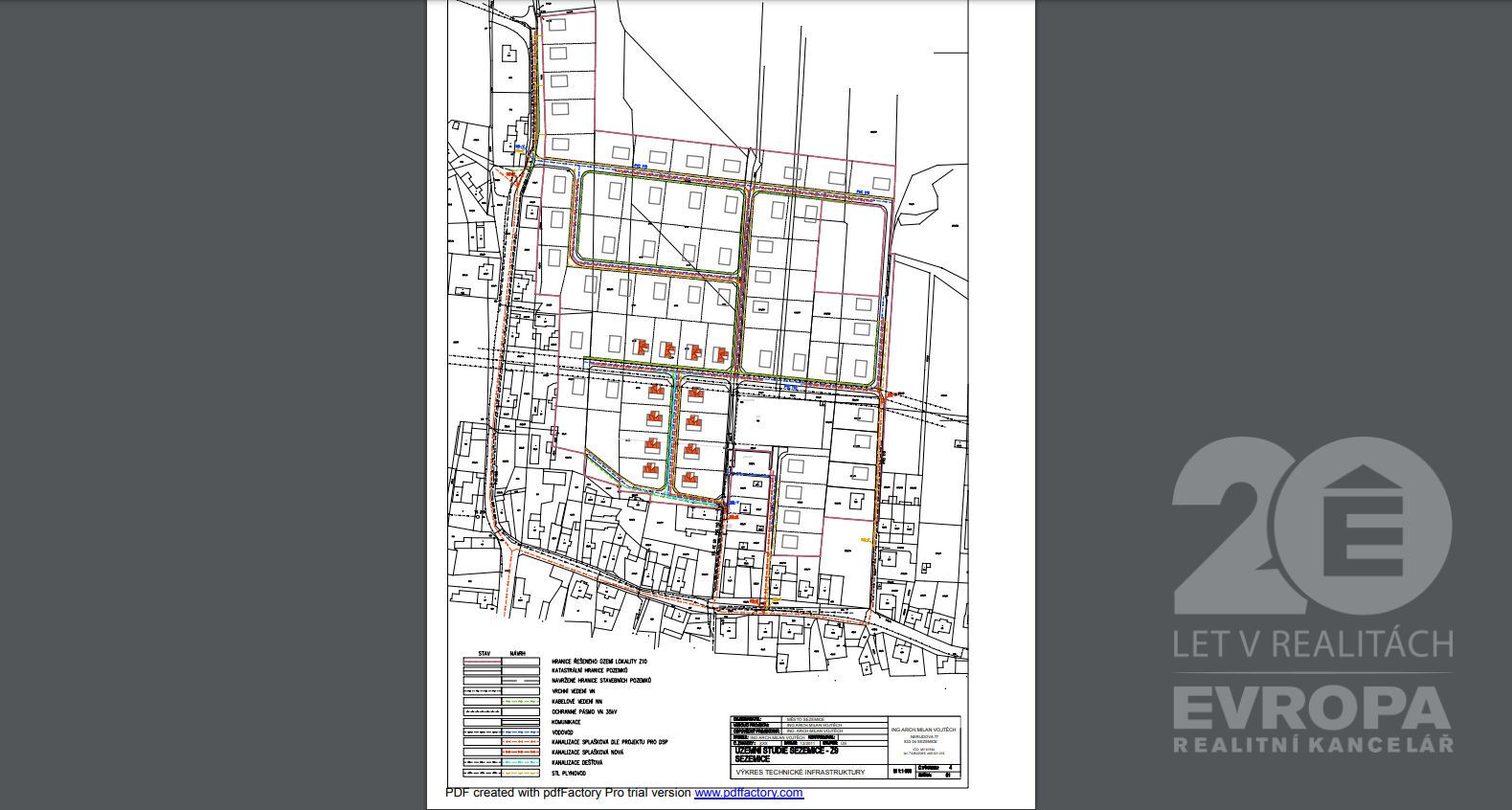The height and width of the screenshot is (810, 1512).
Task: Select the PDF created with pdfFactory footer text
Action: [x=568, y=793]
